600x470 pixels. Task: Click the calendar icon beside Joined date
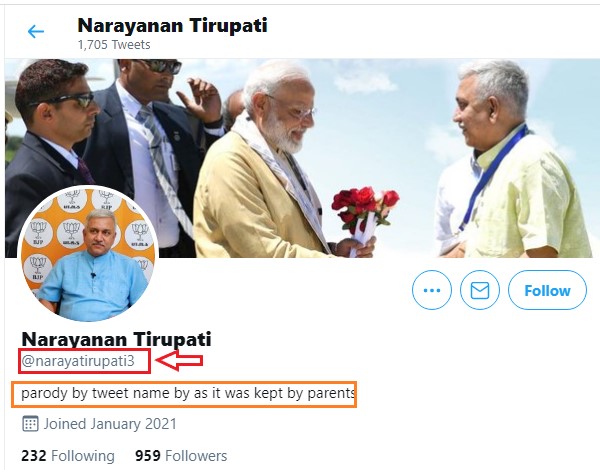tap(30, 424)
